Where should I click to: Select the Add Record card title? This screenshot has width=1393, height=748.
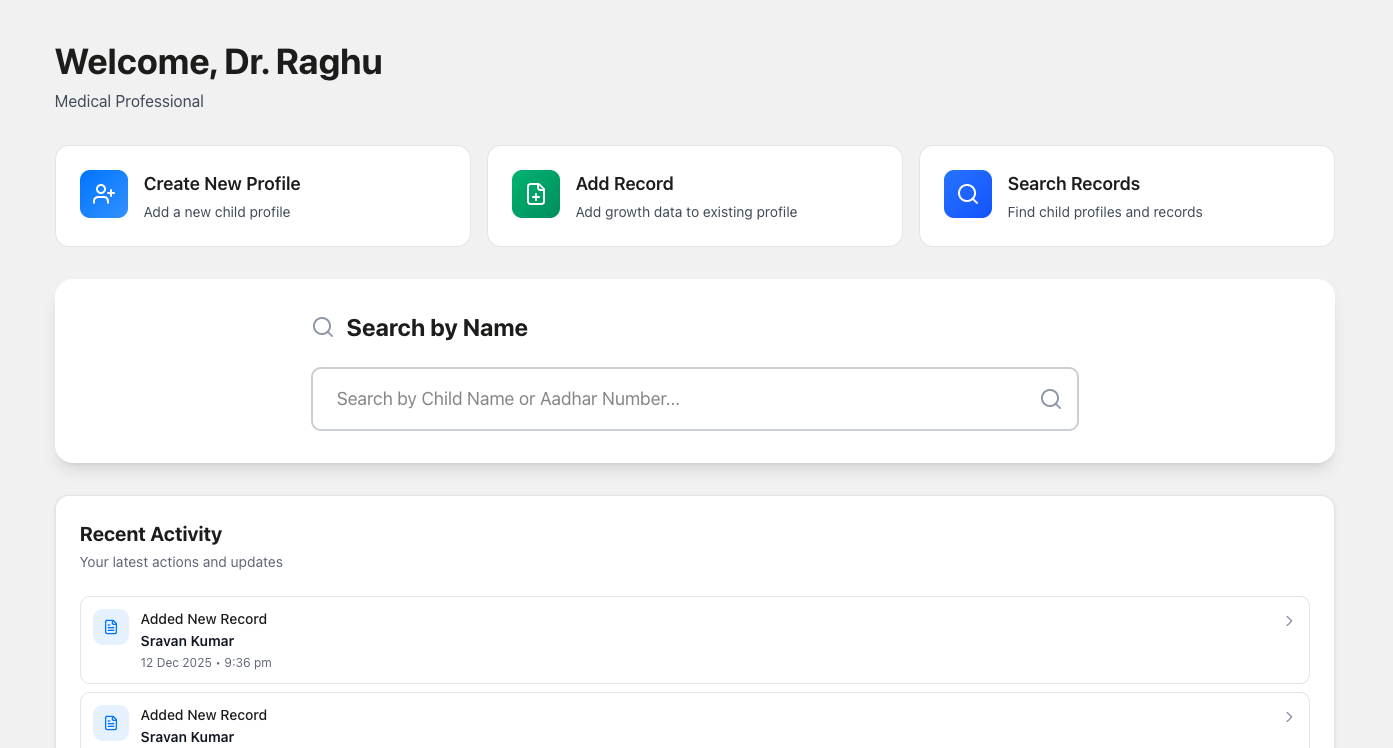(x=624, y=184)
